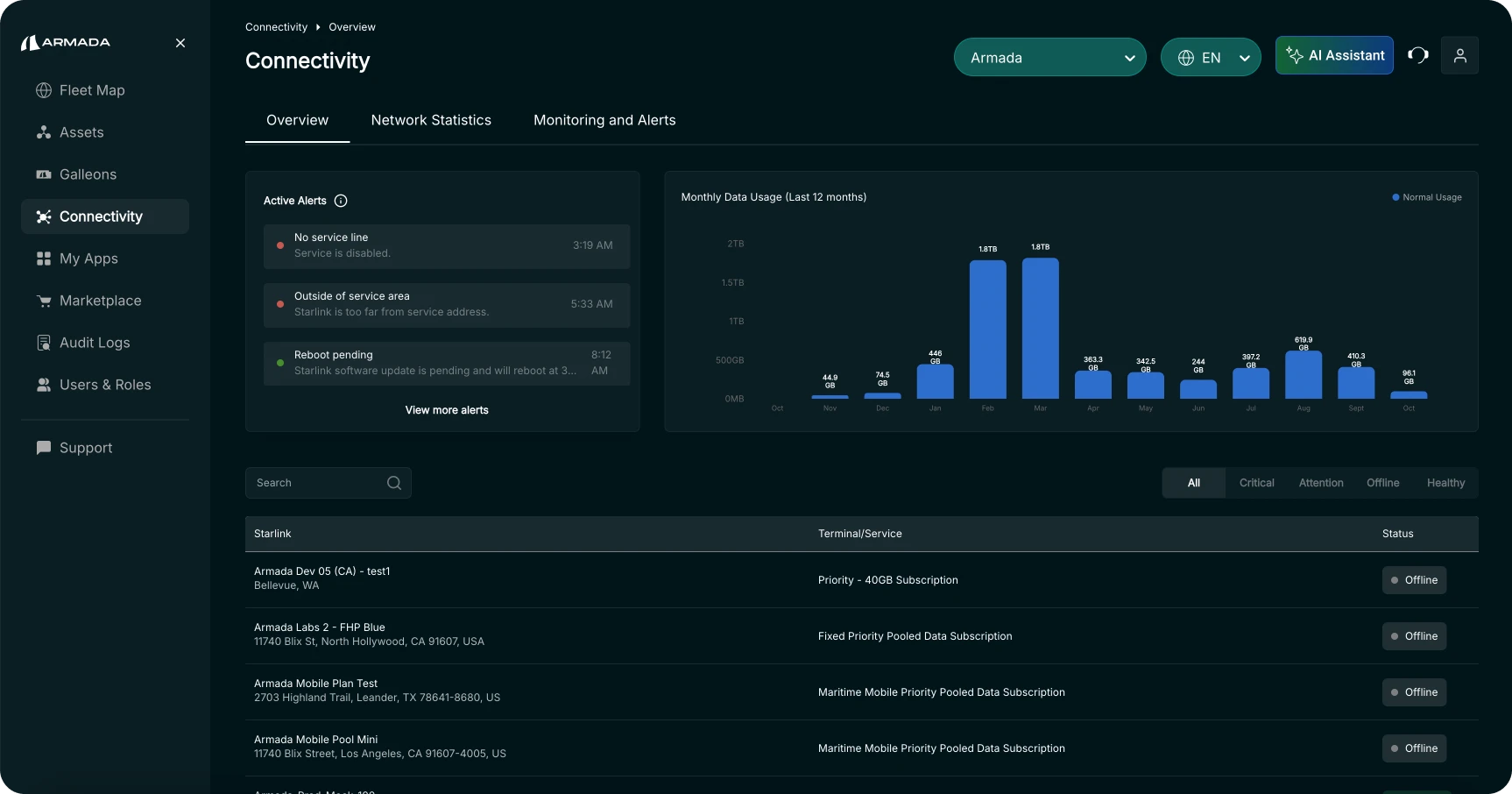Click the Connectivity node icon in sidebar
This screenshot has height=794, width=1512.
pos(44,216)
